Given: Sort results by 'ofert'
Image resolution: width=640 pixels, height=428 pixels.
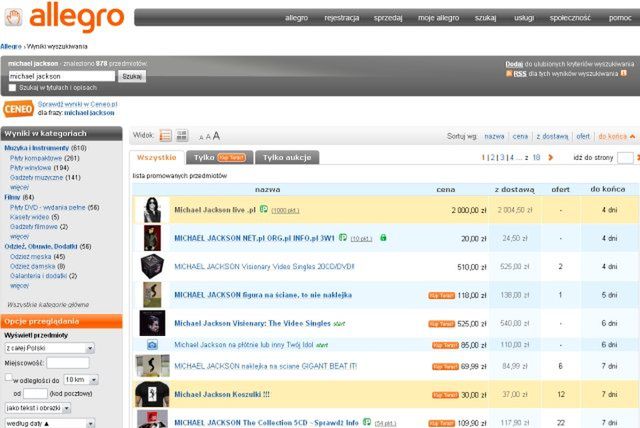Looking at the screenshot, I should click(x=583, y=136).
